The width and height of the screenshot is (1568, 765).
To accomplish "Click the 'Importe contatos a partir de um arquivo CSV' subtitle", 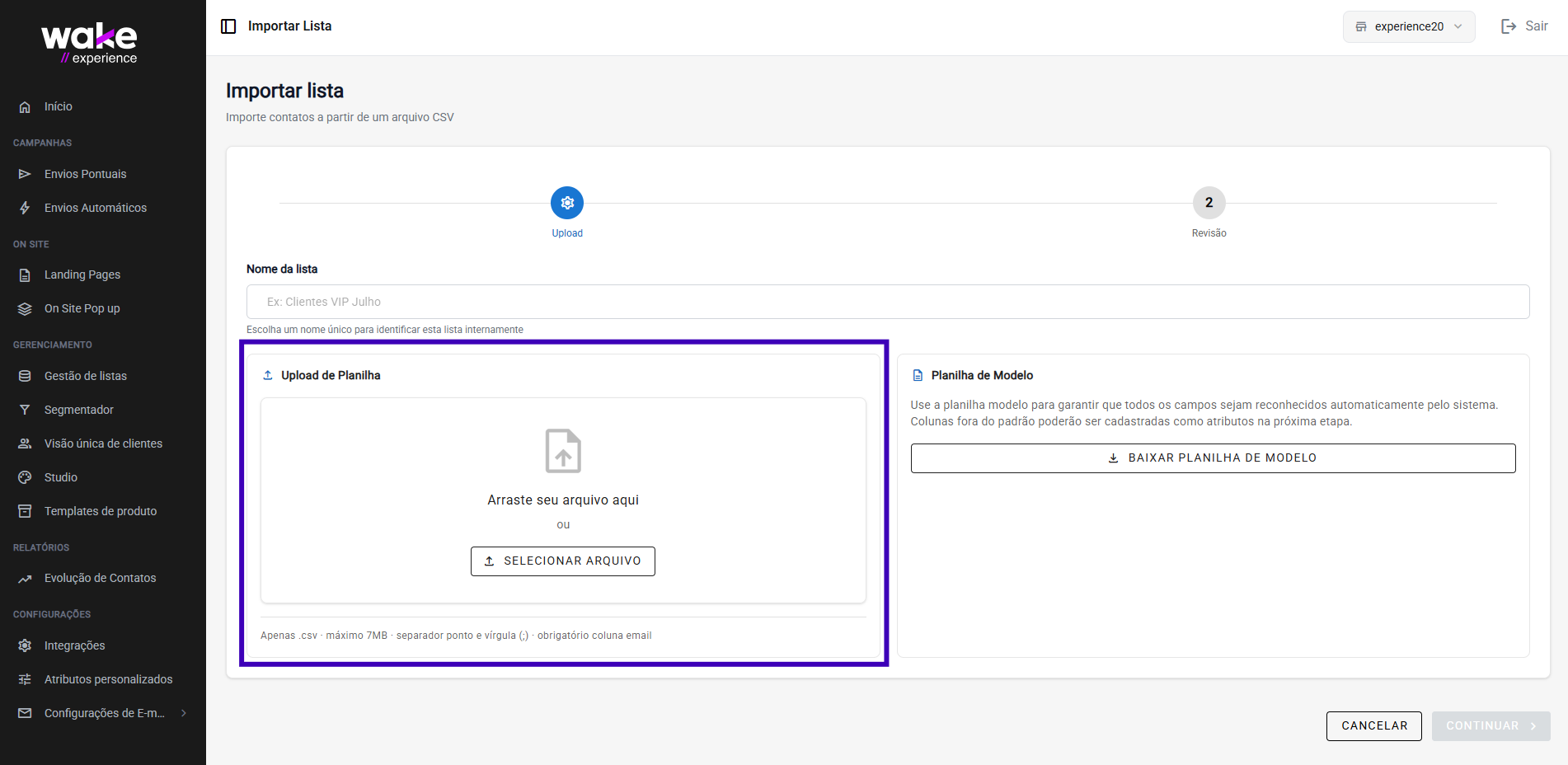I will point(340,117).
